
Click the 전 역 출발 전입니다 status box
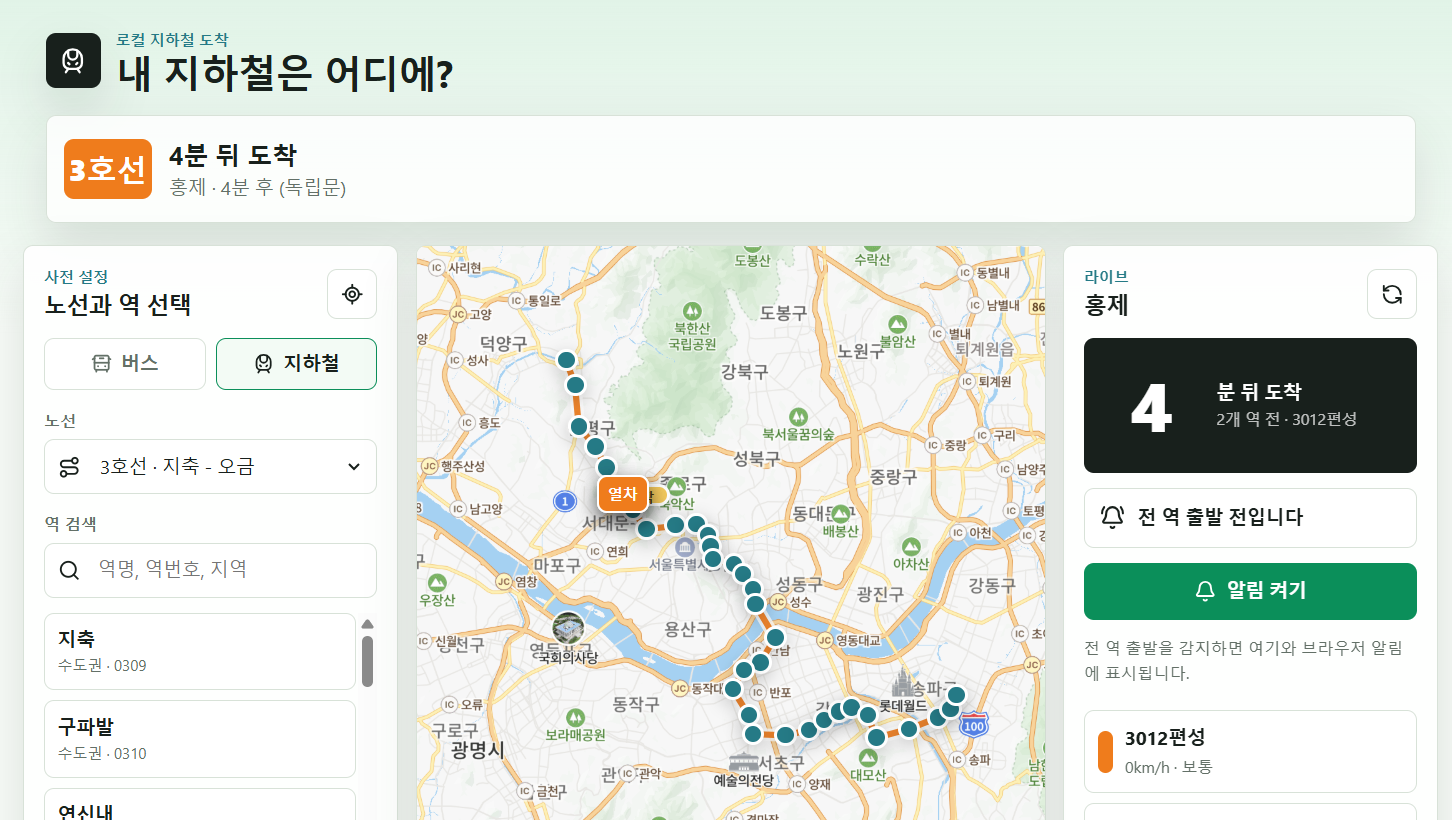tap(1250, 518)
